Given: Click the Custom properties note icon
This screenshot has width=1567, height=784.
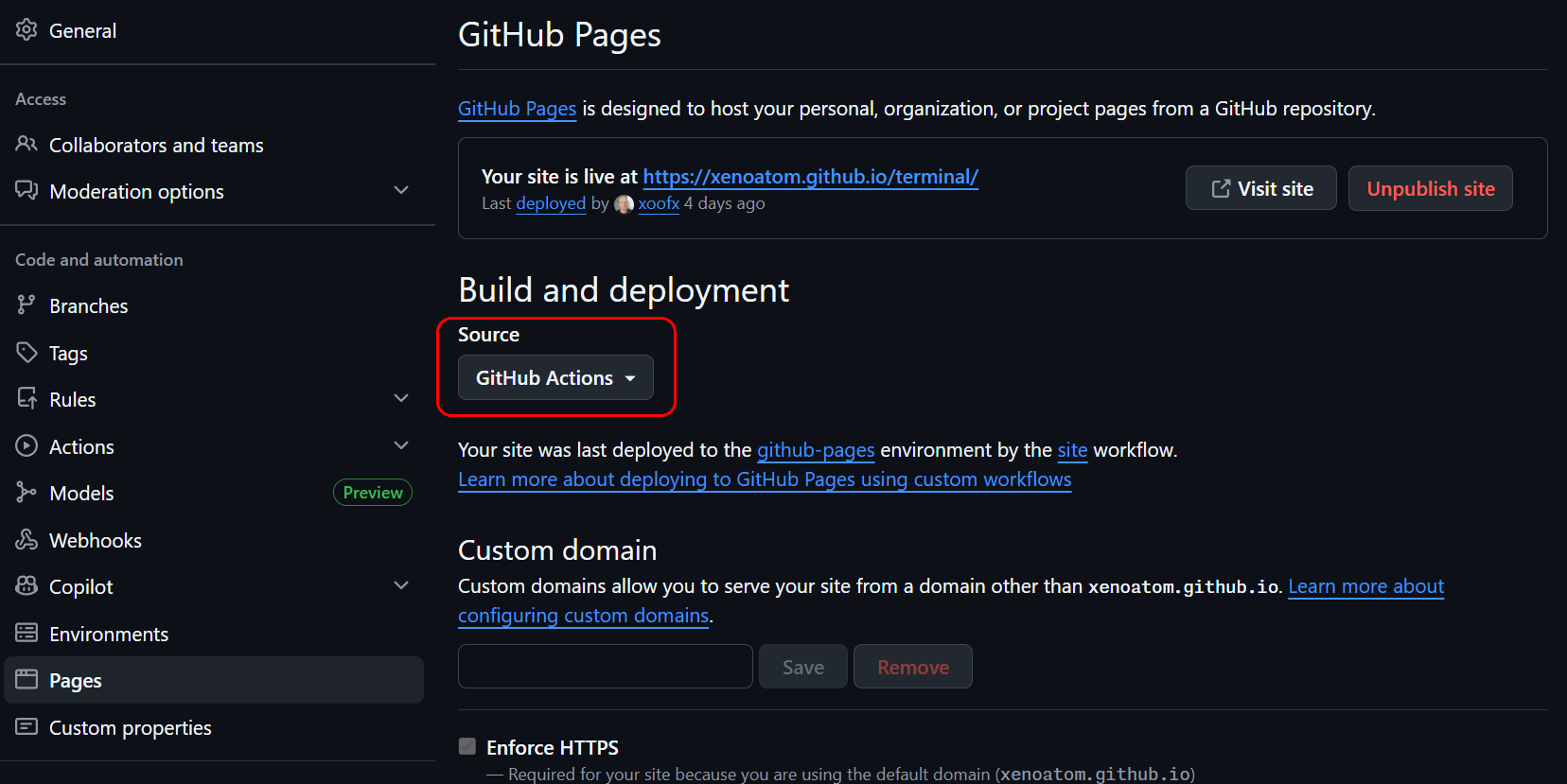Looking at the screenshot, I should click(26, 726).
